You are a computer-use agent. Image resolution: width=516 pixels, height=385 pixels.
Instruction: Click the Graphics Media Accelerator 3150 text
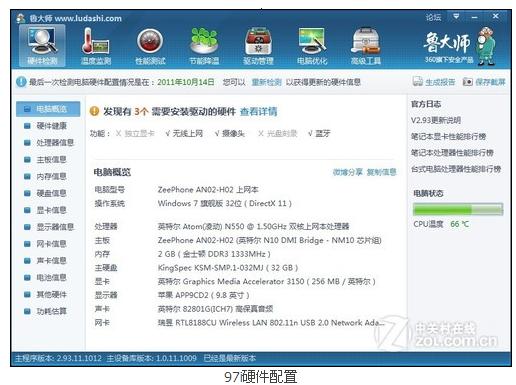[x=266, y=281]
